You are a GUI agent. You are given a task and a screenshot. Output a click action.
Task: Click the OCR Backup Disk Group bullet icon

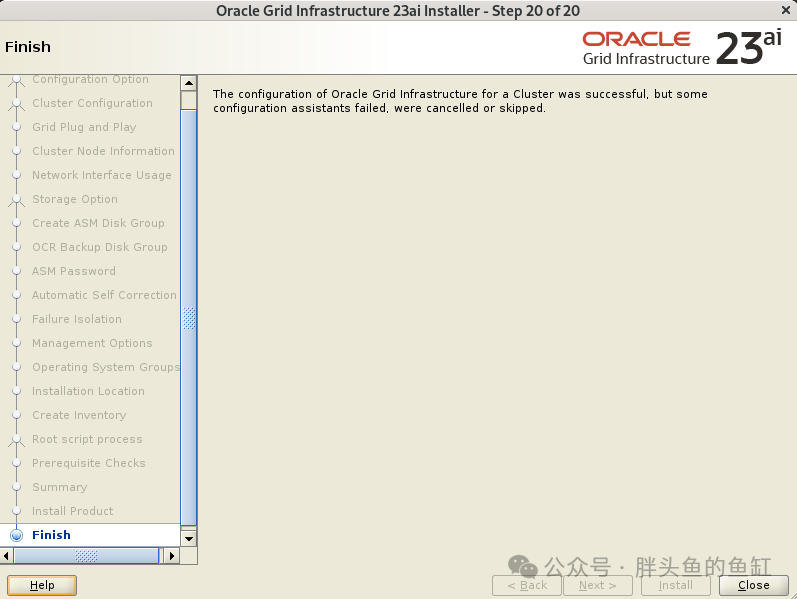(x=17, y=247)
